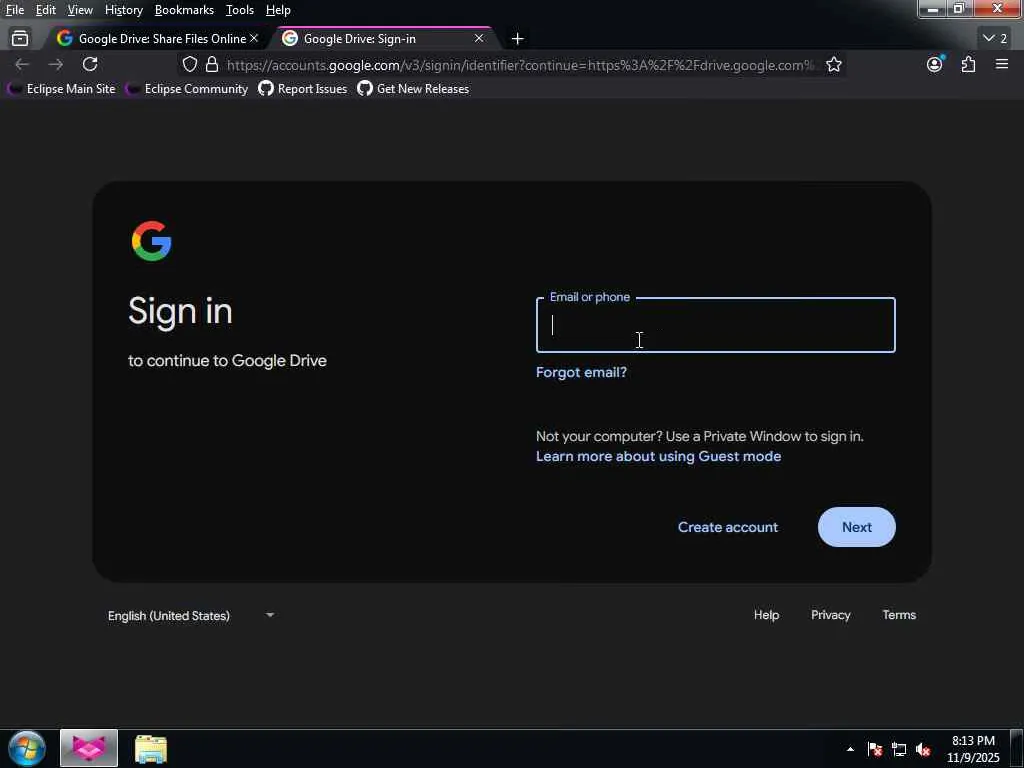This screenshot has height=768, width=1024.
Task: Click the forward navigation arrow
Action: point(56,64)
